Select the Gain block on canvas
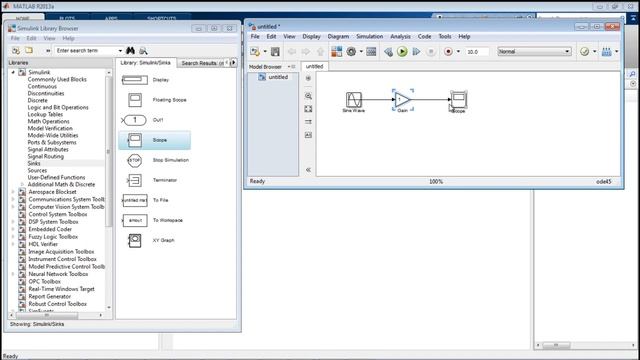This screenshot has height=360, width=640. pos(402,100)
